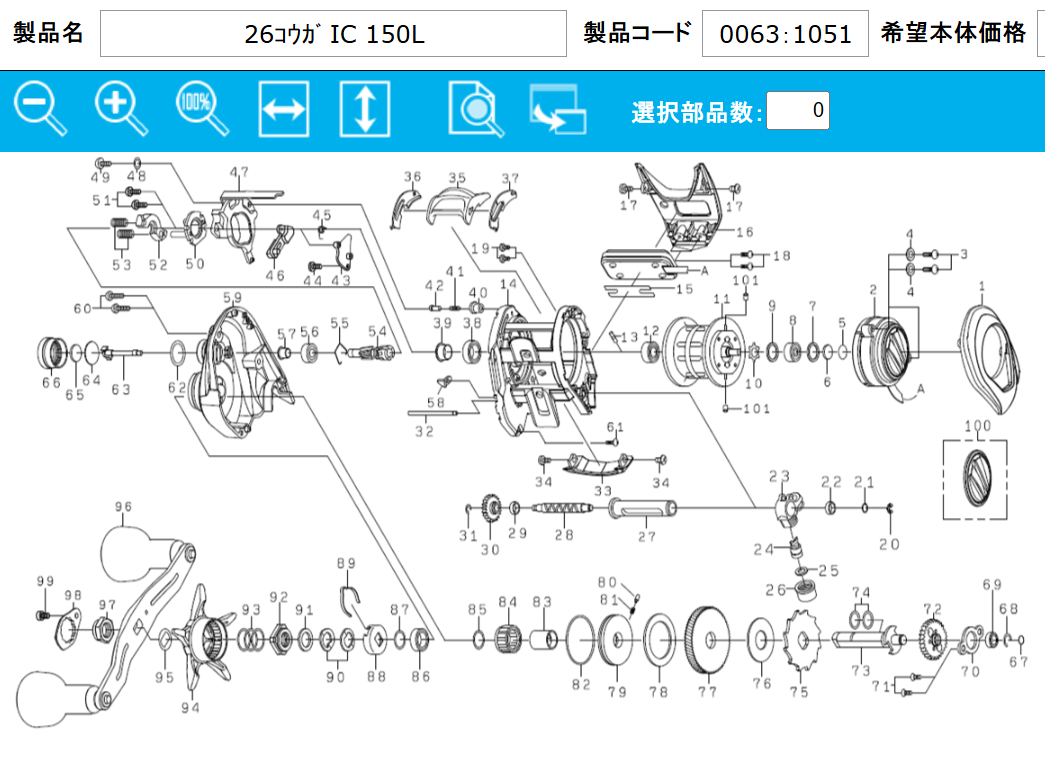The image size is (1045, 765).
Task: Click the 製品名 field showing 26コウガ IC 150L
Action: [333, 34]
